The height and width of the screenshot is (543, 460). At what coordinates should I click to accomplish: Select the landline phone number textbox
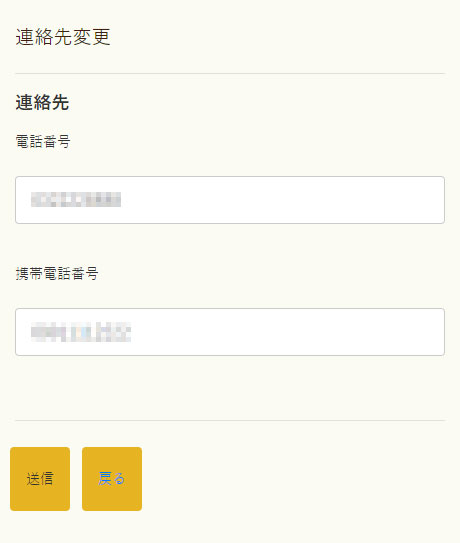(230, 200)
